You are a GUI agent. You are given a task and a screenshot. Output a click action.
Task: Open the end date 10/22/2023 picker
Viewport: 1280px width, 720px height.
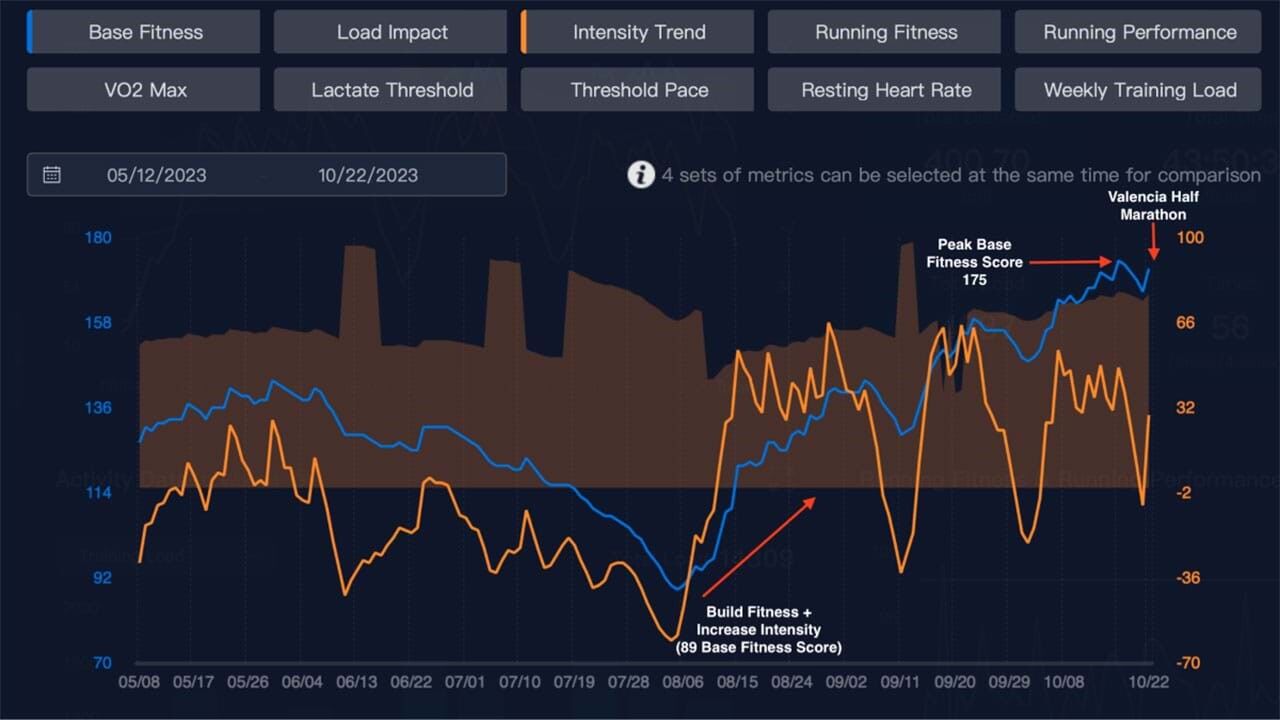[x=368, y=175]
